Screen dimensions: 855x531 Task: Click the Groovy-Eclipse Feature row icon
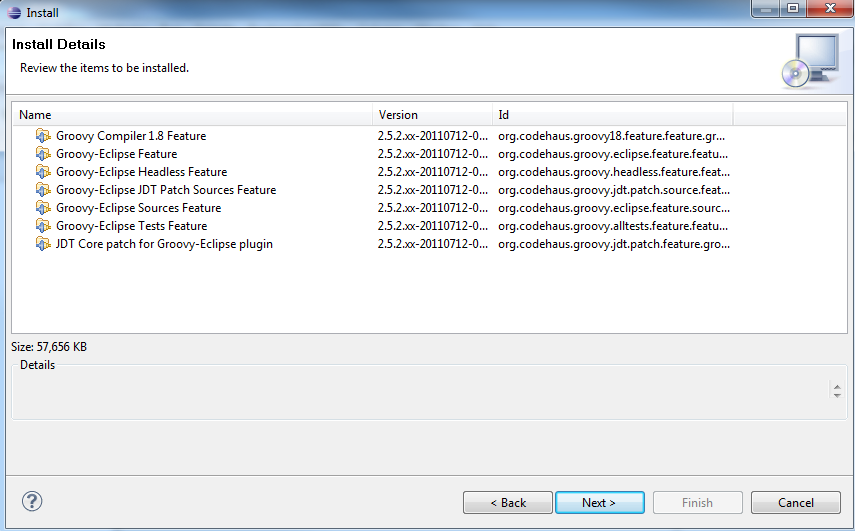pyautogui.click(x=43, y=154)
